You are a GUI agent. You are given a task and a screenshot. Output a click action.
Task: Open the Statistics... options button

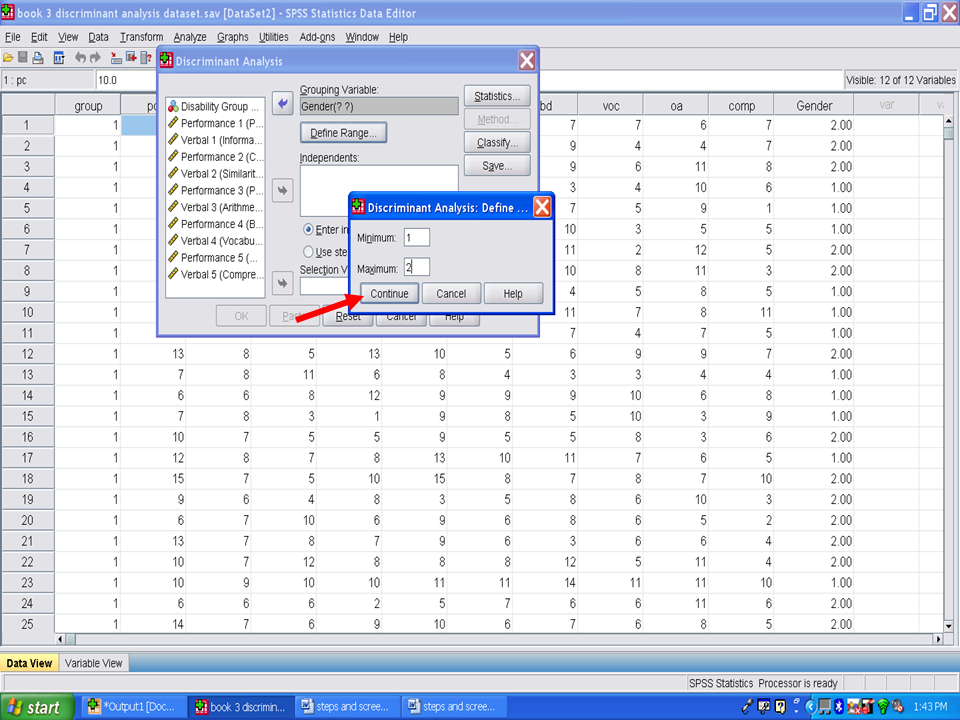pyautogui.click(x=496, y=96)
